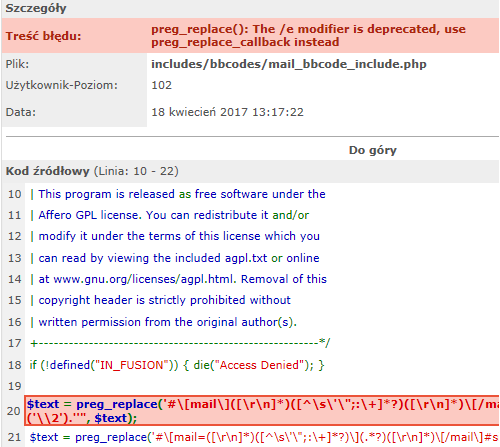Select line number 19 of empty row
This screenshot has height=447, width=500.
tap(14, 386)
